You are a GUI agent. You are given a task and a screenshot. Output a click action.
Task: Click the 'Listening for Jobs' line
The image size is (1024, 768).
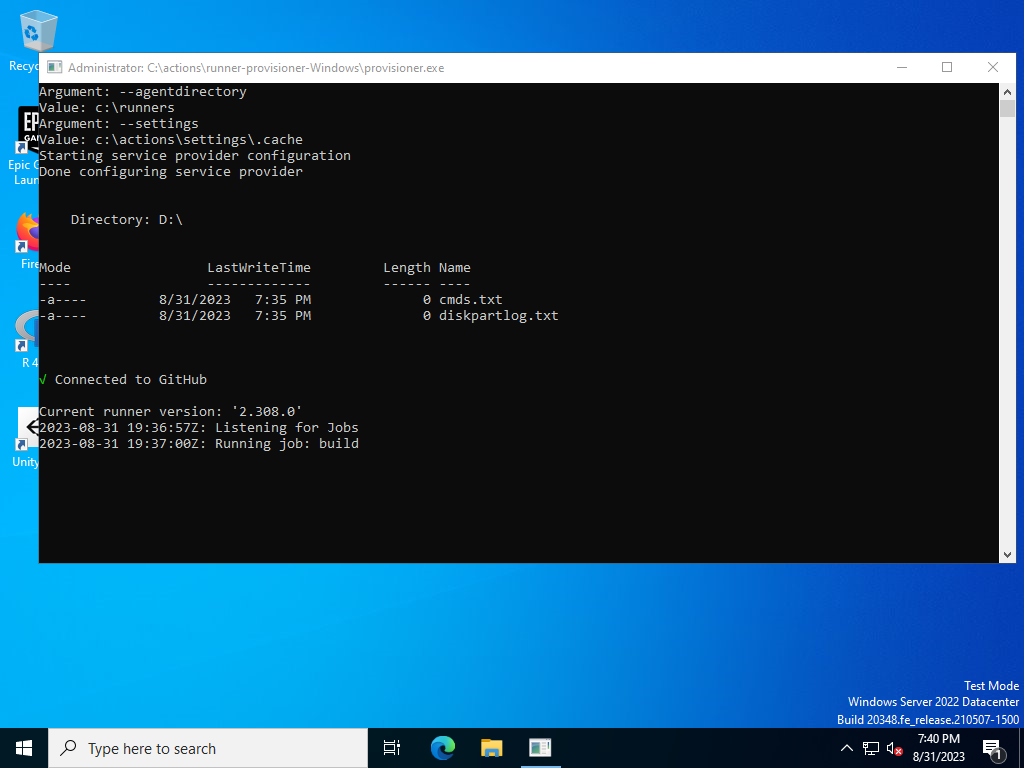[199, 428]
